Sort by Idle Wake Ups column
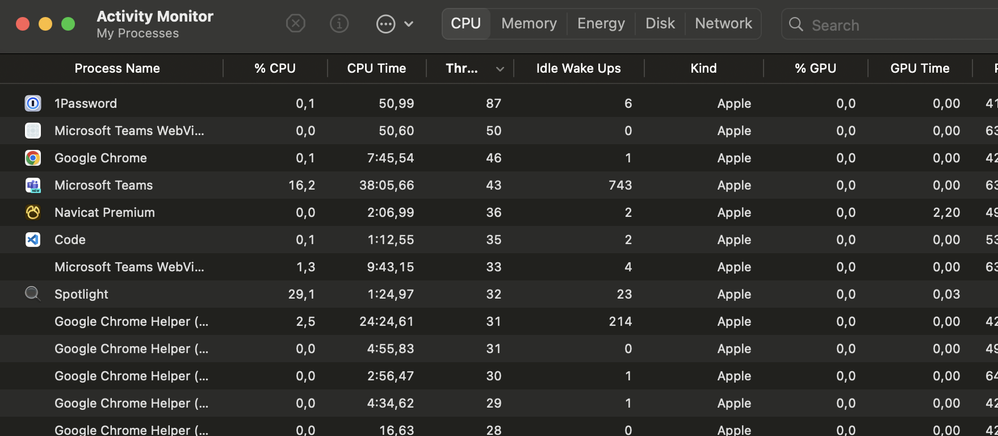The height and width of the screenshot is (436, 998). pyautogui.click(x=579, y=68)
